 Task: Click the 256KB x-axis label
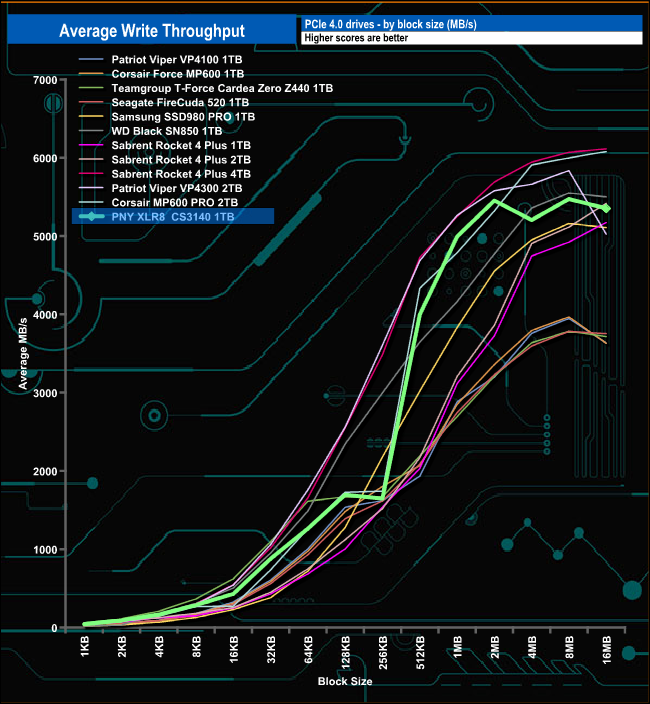tap(383, 652)
